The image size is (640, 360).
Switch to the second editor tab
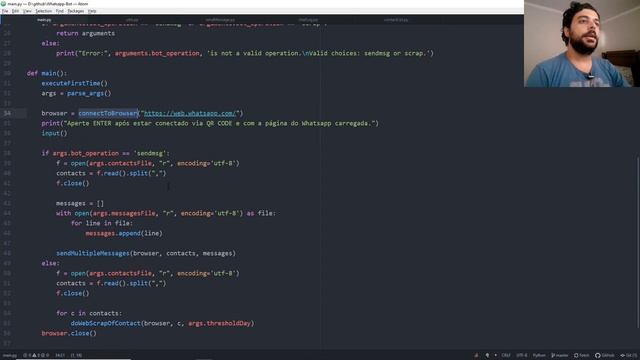[131, 20]
